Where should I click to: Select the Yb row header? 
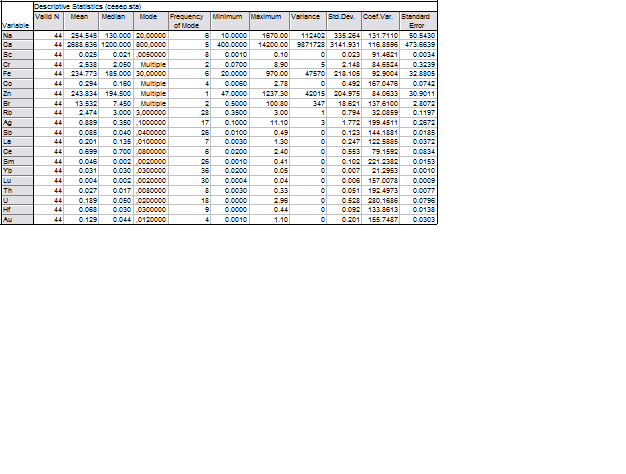click(17, 171)
